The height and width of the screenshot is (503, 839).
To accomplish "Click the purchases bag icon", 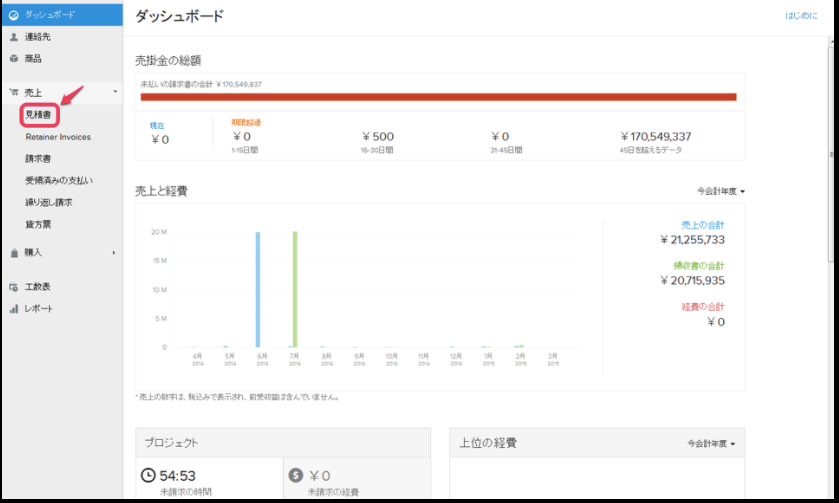I will click(14, 253).
